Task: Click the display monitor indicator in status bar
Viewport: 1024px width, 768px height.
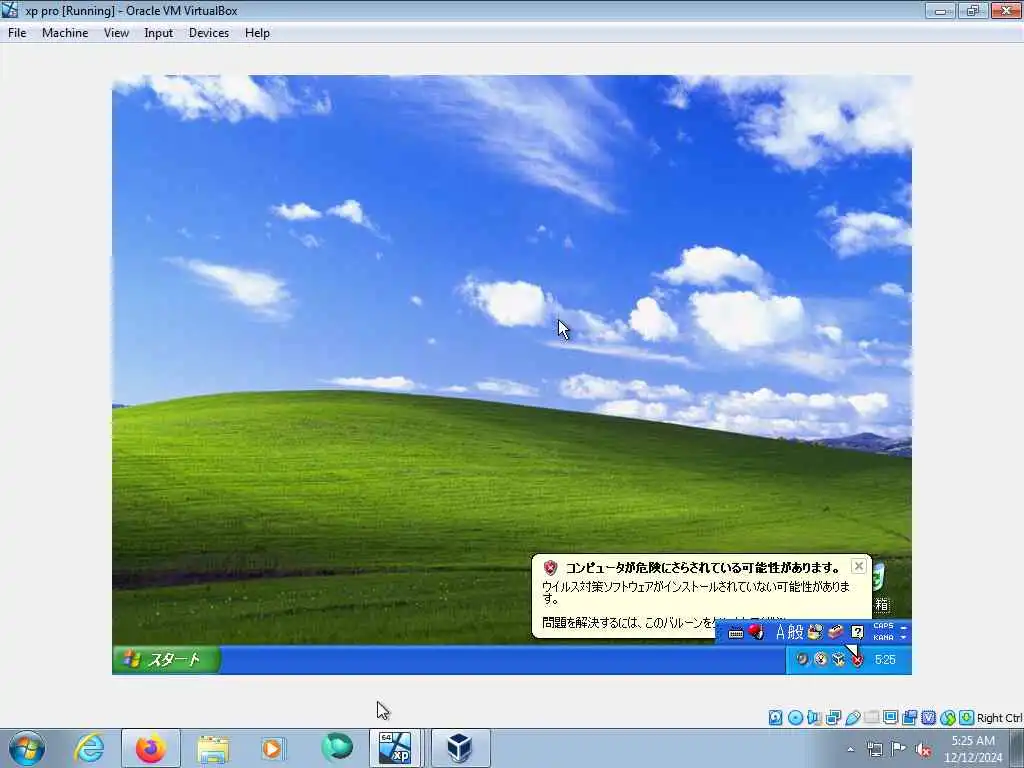Action: point(890,718)
